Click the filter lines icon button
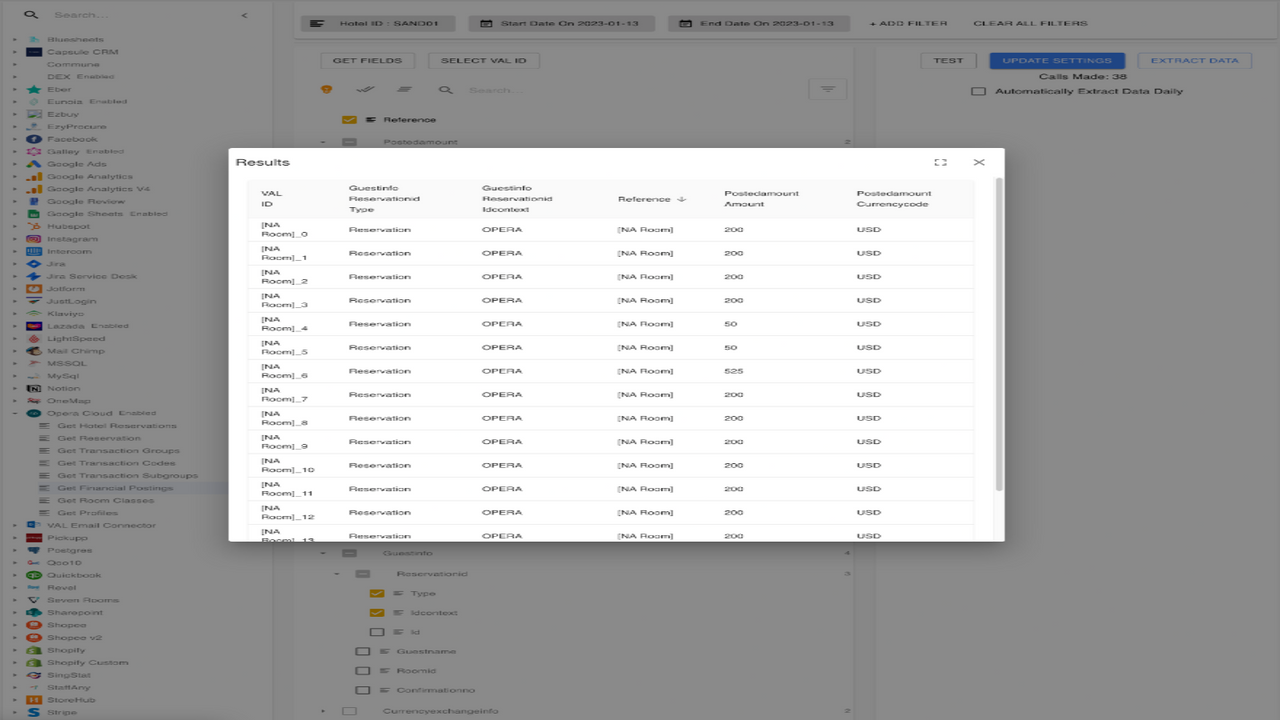Image resolution: width=1280 pixels, height=720 pixels. (827, 90)
